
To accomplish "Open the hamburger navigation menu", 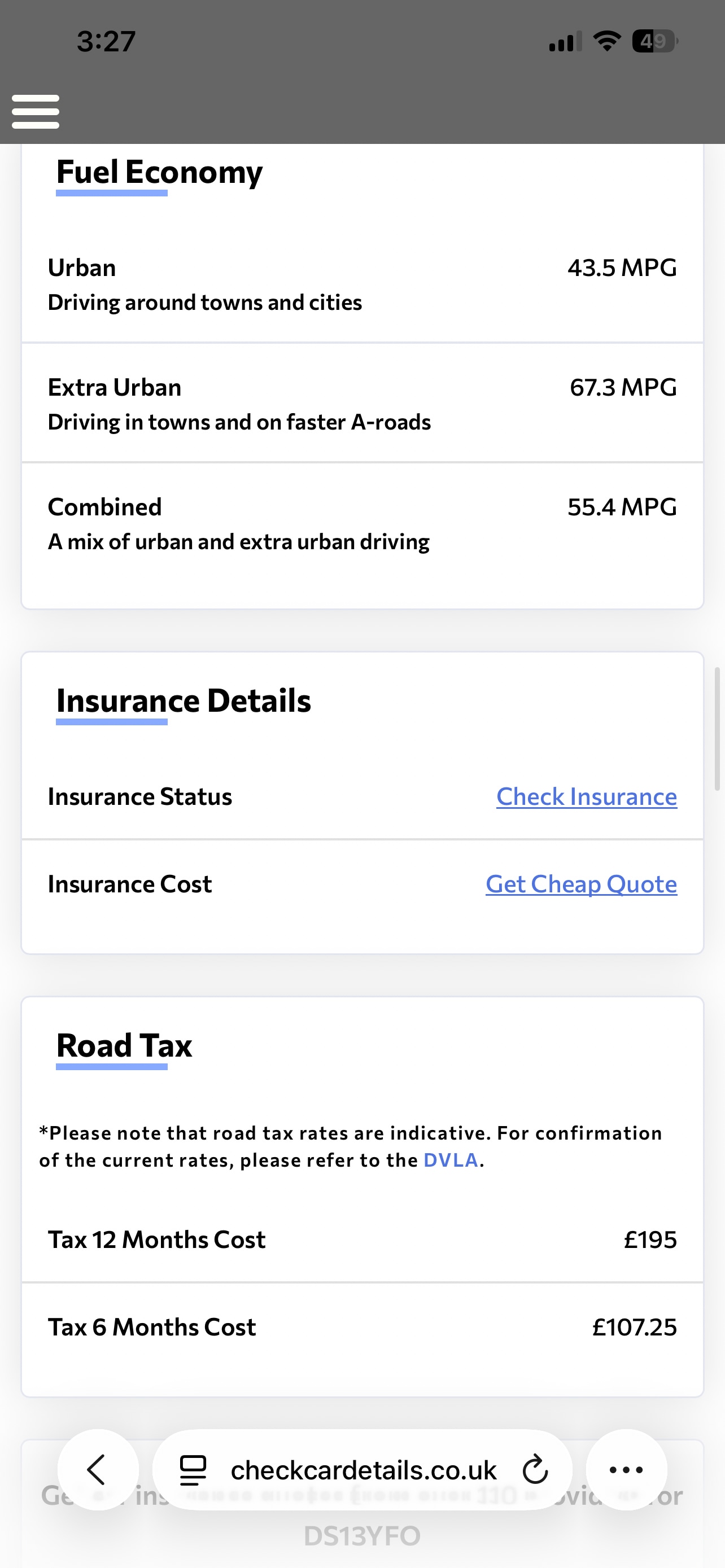I will [36, 111].
